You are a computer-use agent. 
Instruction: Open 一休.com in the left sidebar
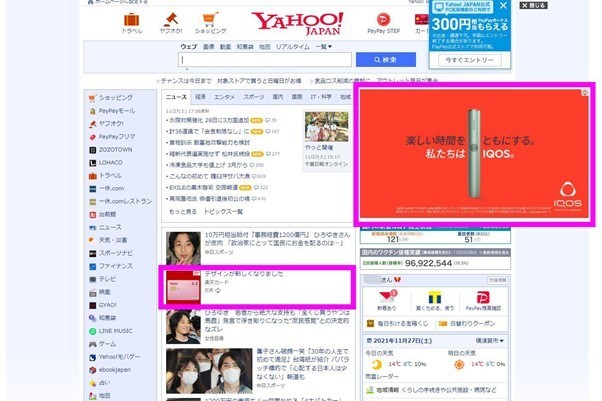[106, 189]
